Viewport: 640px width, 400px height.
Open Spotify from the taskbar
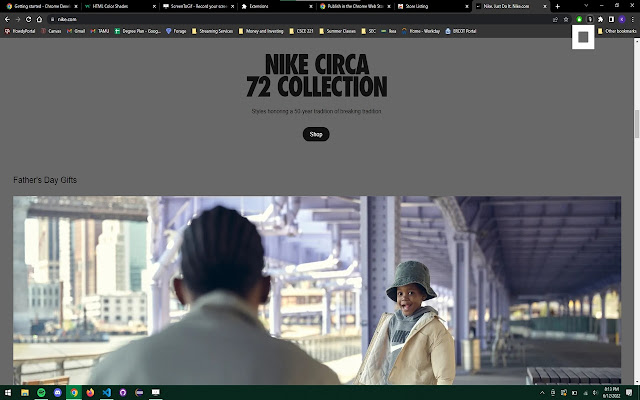pos(41,393)
